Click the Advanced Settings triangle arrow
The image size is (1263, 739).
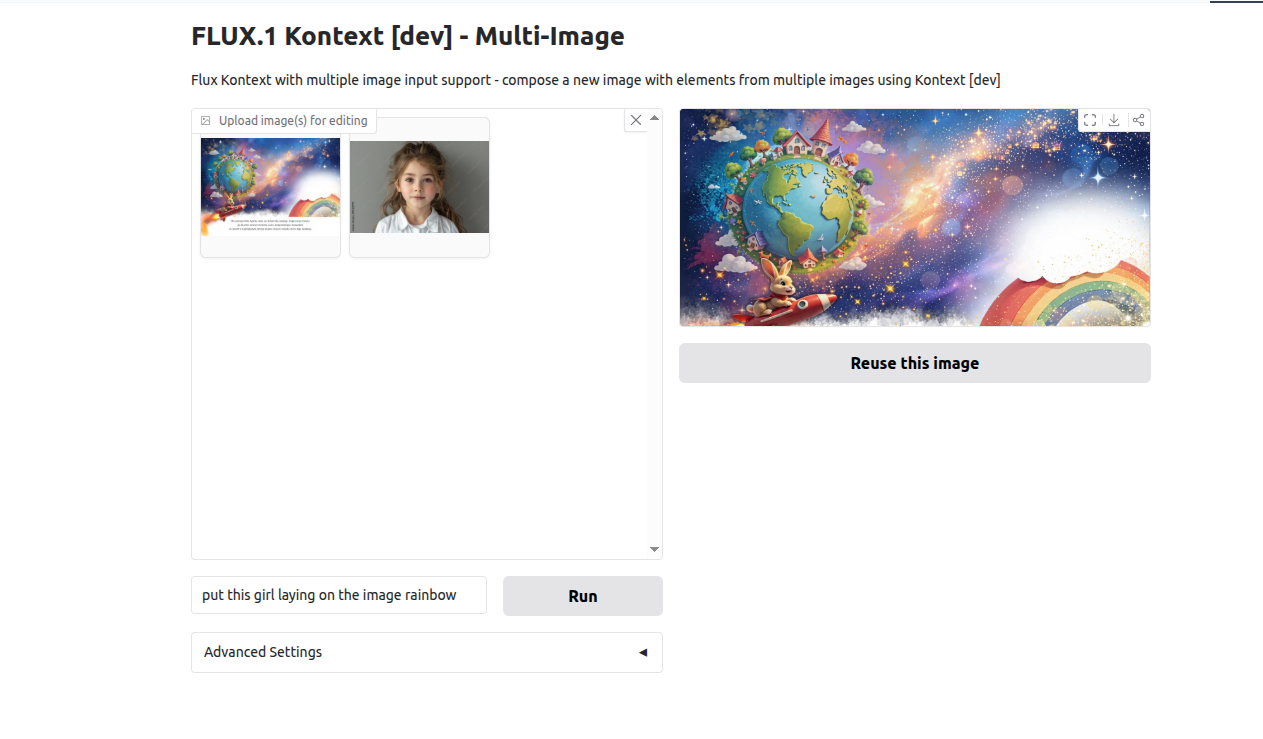[643, 653]
